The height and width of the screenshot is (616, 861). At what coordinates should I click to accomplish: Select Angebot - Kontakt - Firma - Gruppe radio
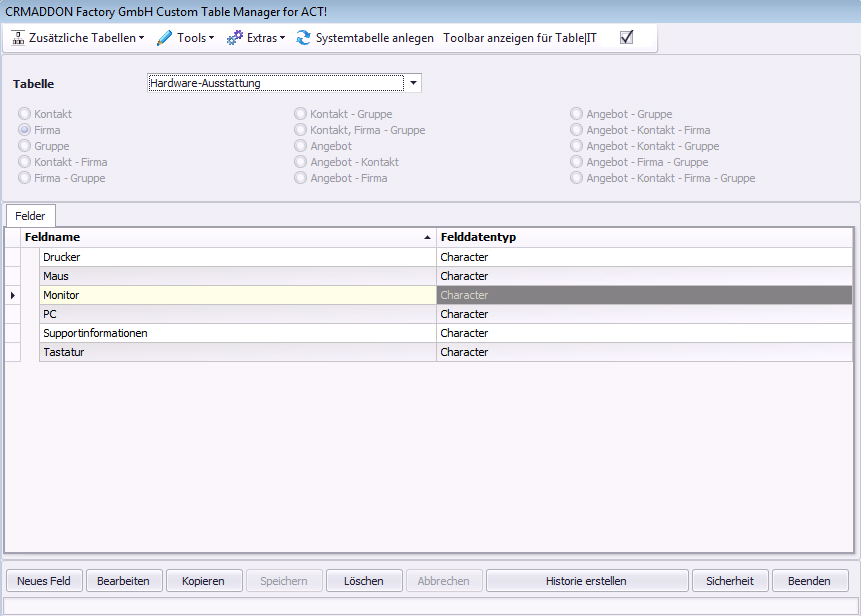point(576,177)
